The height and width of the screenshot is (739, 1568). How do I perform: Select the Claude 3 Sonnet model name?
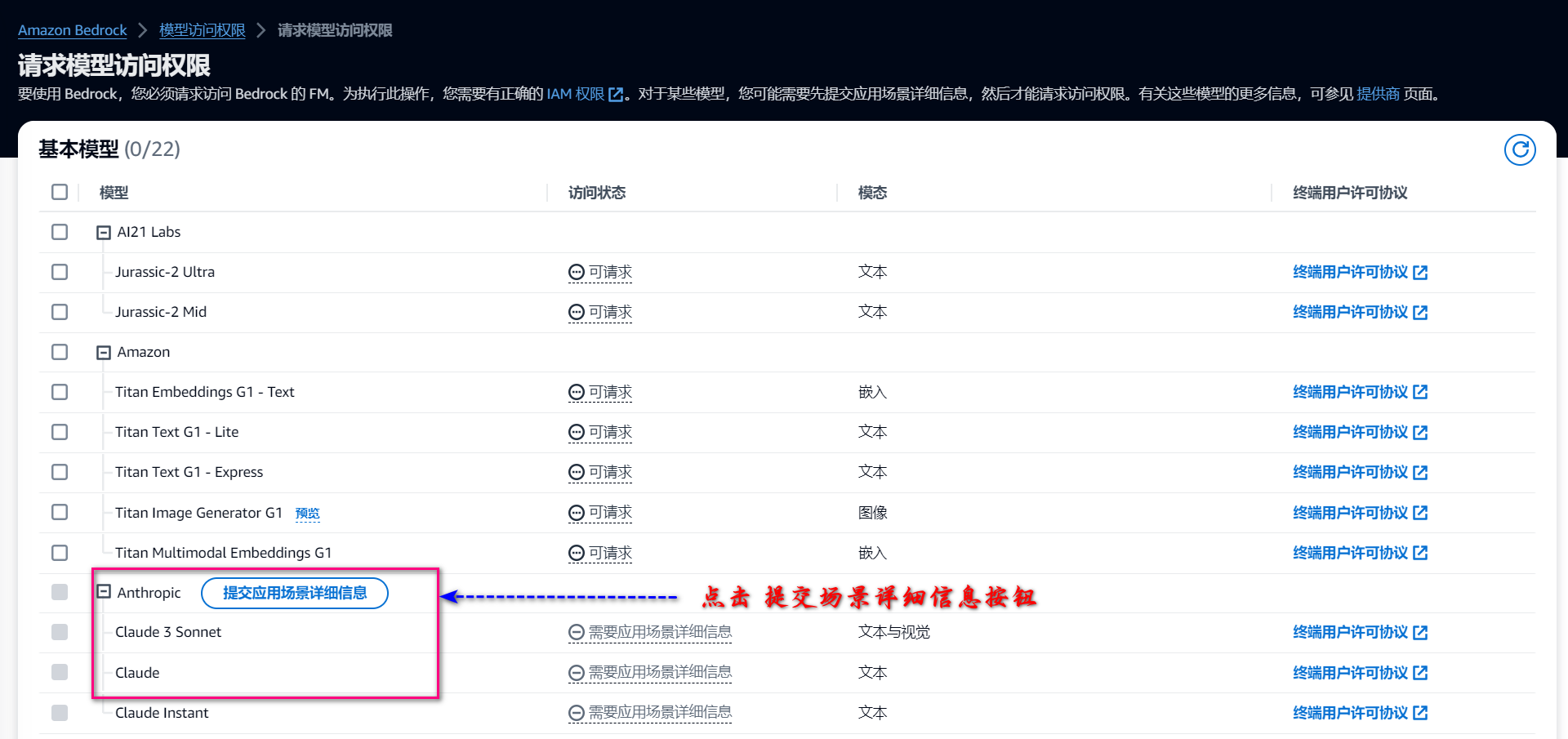pos(168,632)
